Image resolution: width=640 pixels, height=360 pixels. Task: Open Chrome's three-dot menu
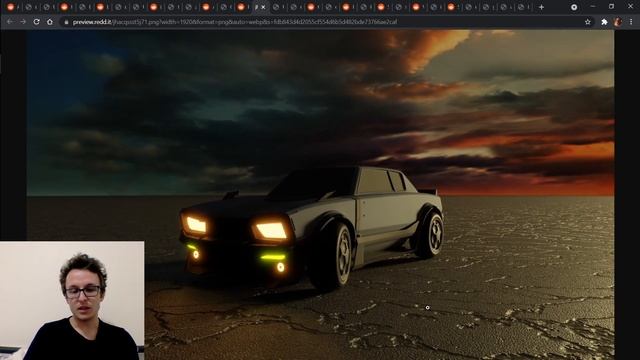[631, 22]
